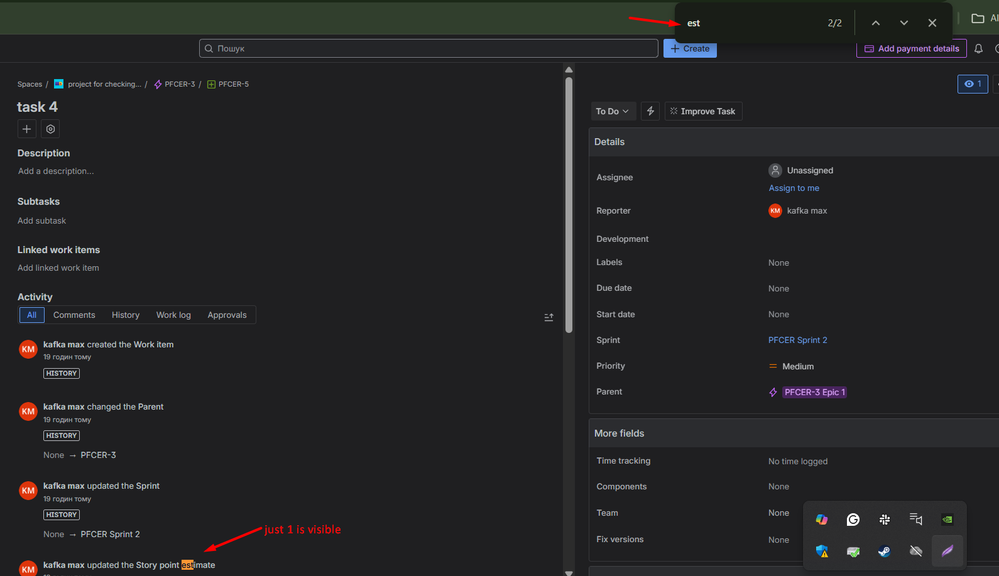Click HISTORY badge under 'updated the Sprint'

point(61,515)
